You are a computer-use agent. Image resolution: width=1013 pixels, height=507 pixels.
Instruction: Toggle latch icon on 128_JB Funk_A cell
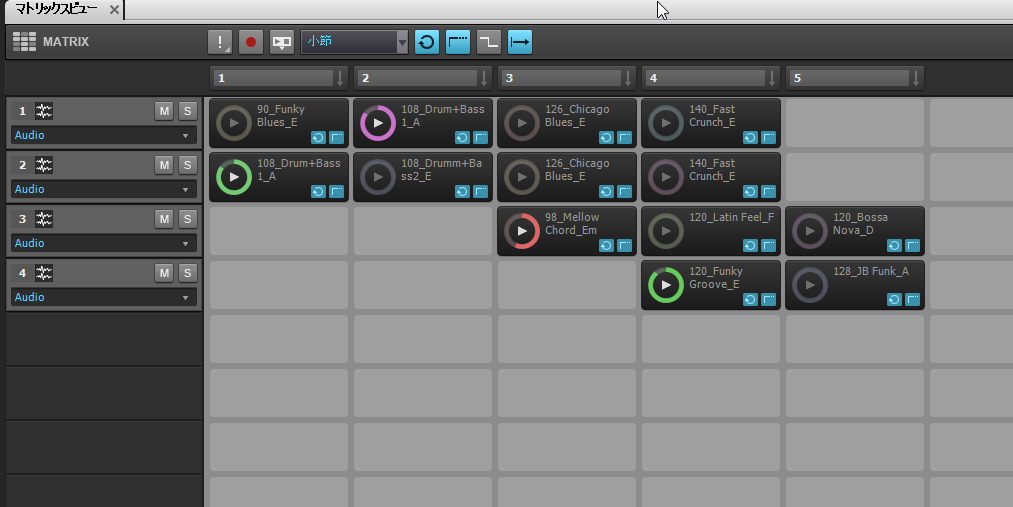913,299
